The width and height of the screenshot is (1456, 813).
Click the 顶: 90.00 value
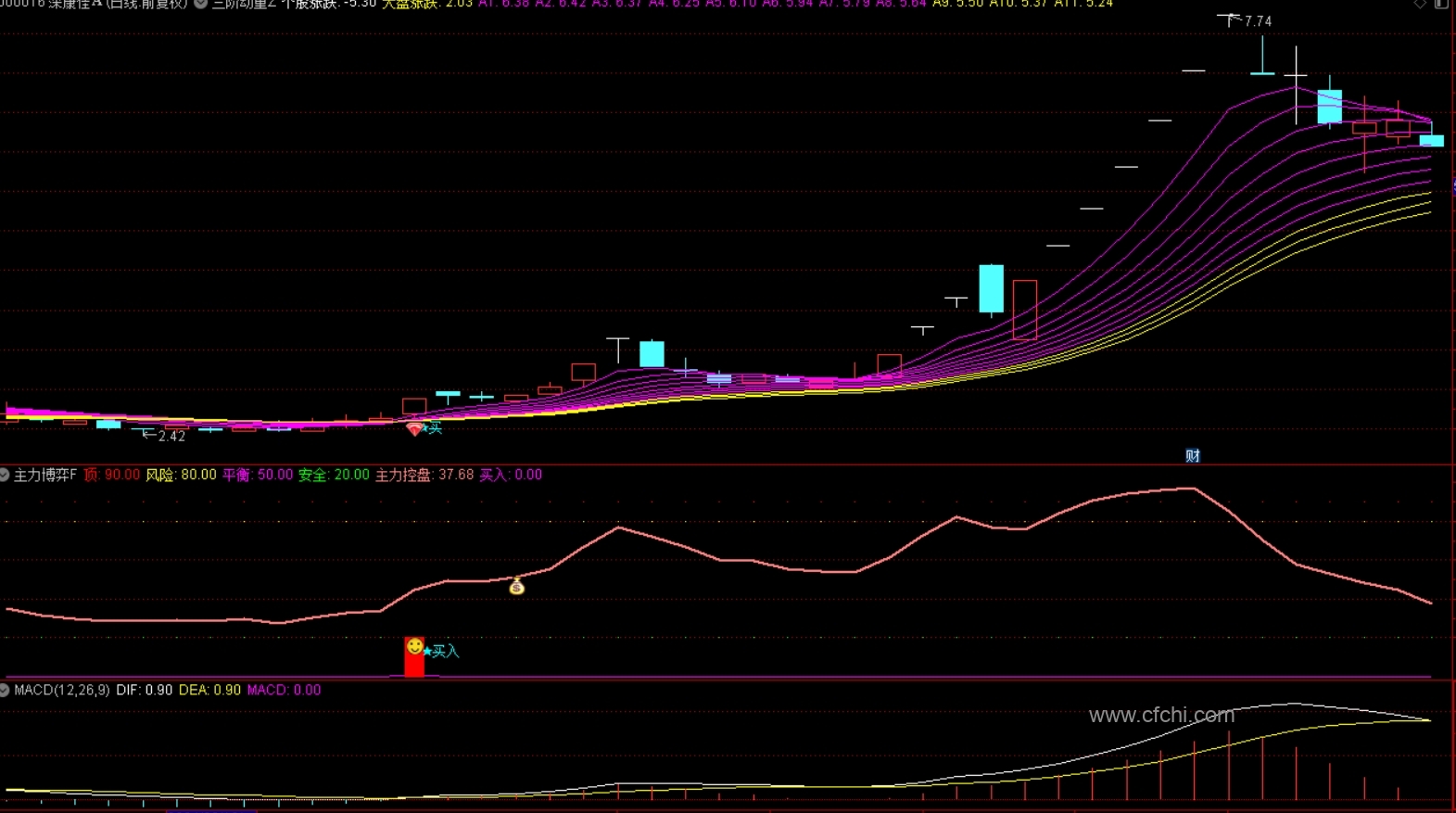point(111,475)
